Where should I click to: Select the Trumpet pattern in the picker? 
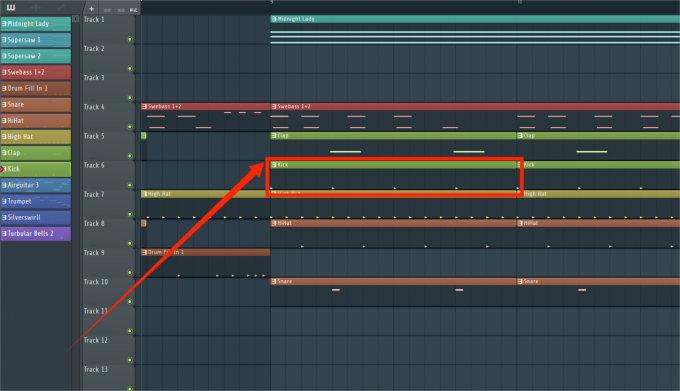tap(36, 201)
